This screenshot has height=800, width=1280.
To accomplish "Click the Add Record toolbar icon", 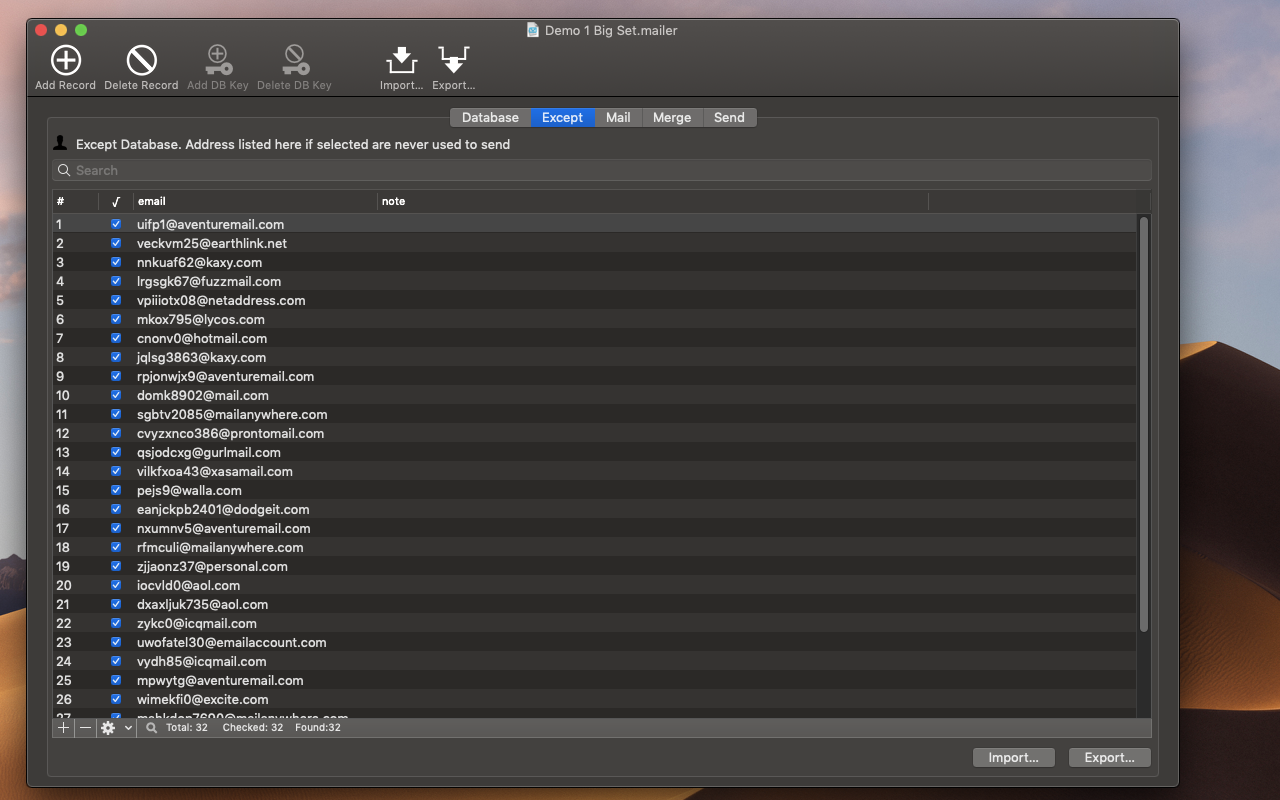I will click(x=66, y=61).
